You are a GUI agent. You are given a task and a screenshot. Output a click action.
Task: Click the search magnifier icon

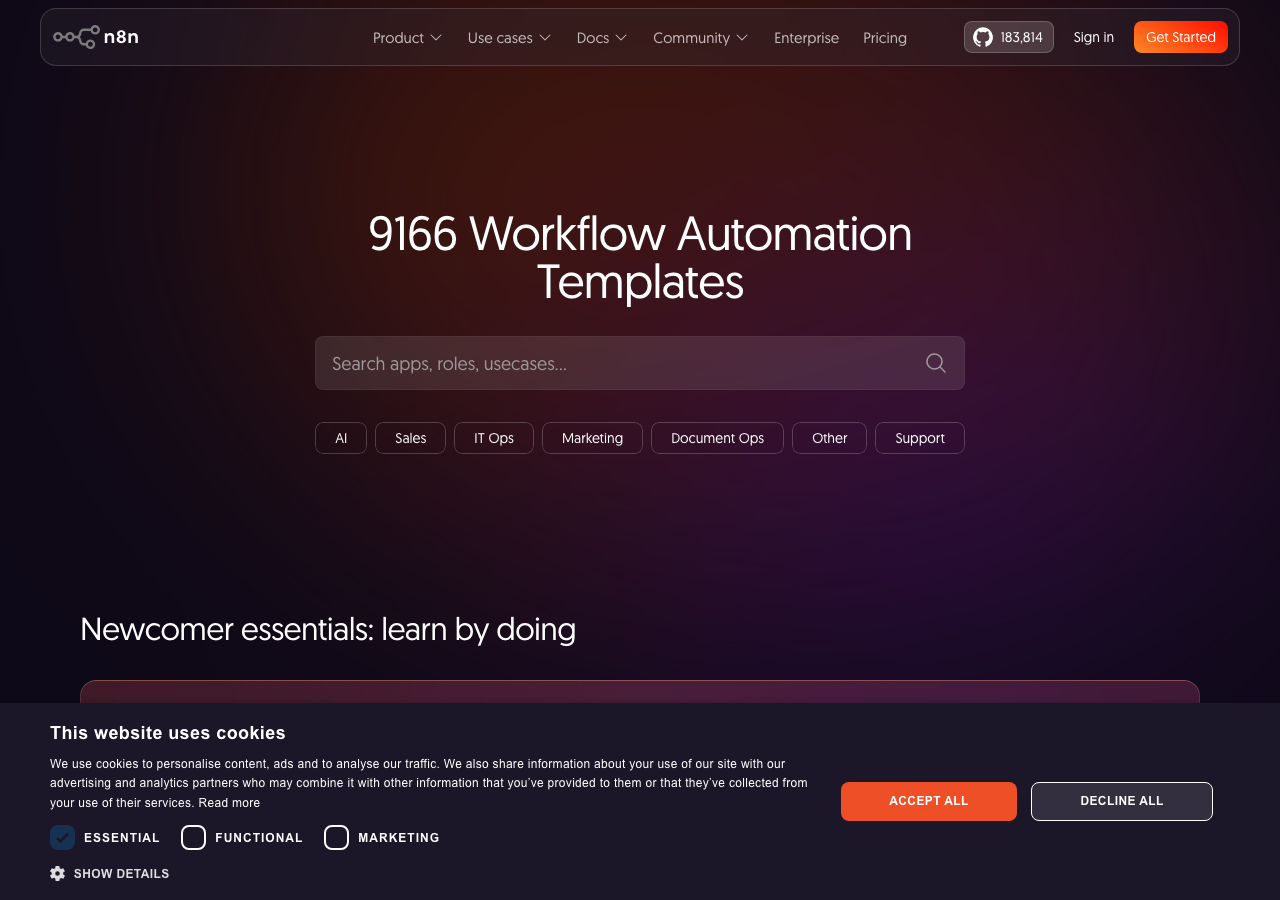[x=935, y=363]
